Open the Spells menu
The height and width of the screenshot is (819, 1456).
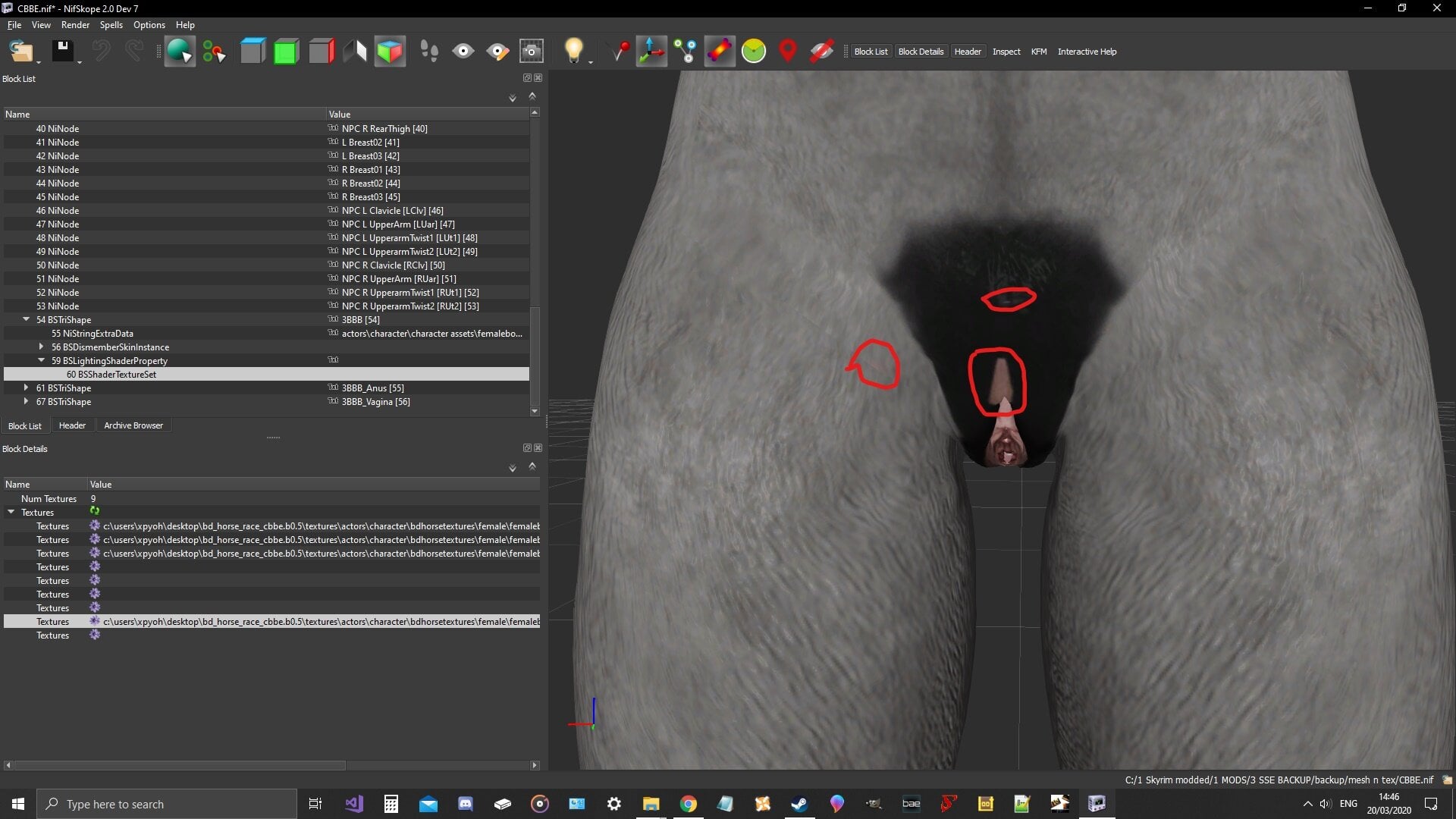tap(111, 25)
